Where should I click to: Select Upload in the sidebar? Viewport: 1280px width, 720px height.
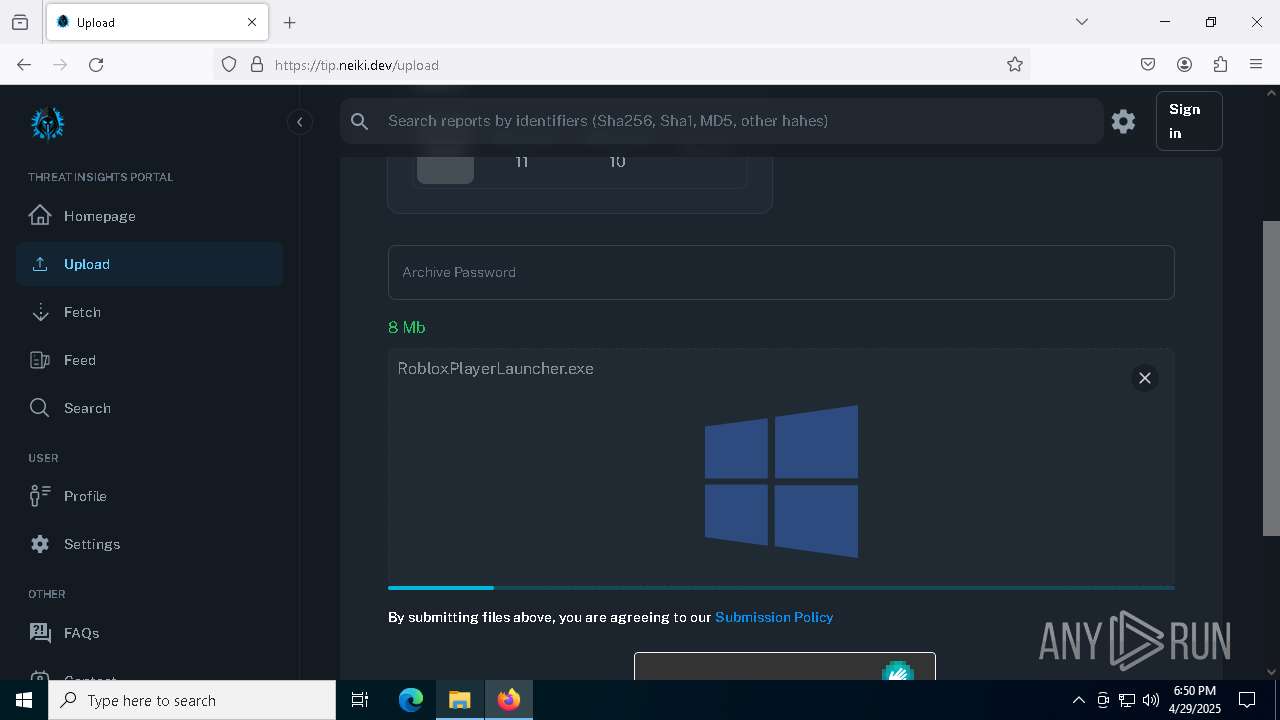point(149,264)
